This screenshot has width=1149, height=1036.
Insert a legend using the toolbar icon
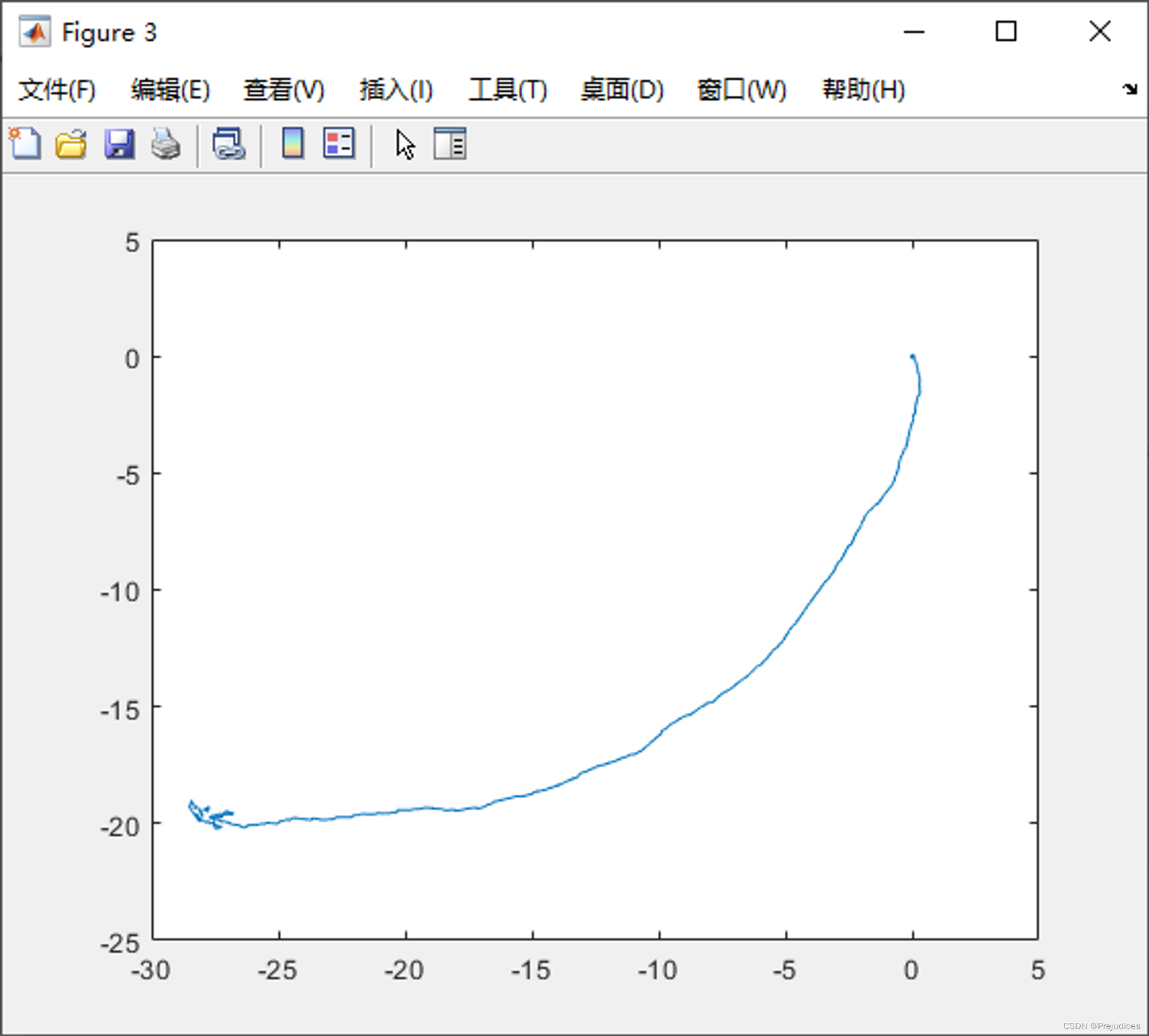point(339,143)
